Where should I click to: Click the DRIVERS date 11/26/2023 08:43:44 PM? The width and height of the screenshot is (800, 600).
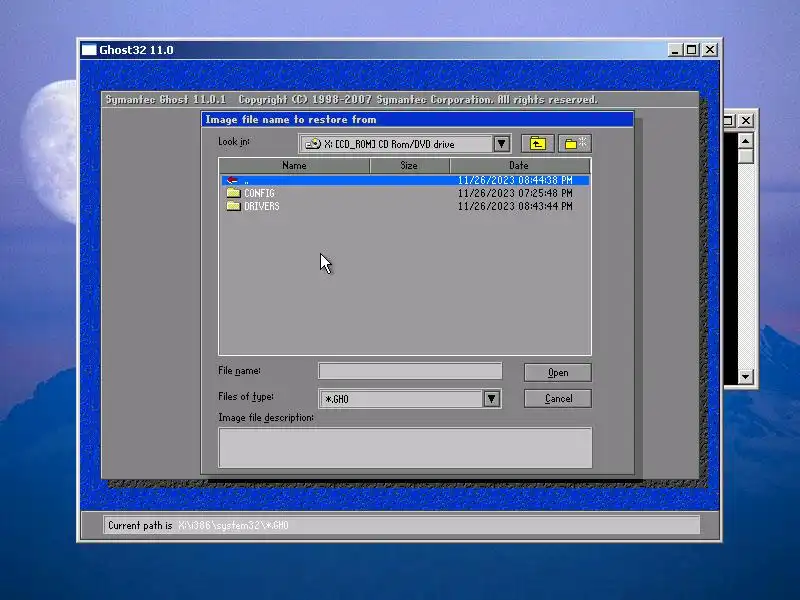[515, 206]
